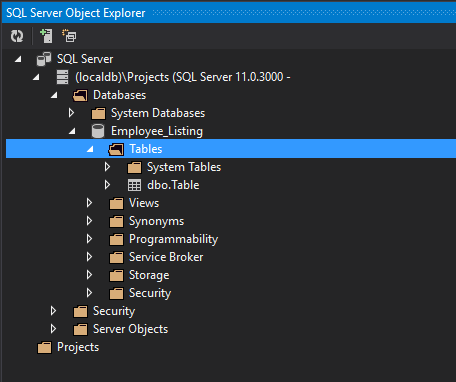456x382 pixels.
Task: Click the Group by Schema toolbar icon
Action: tap(69, 36)
